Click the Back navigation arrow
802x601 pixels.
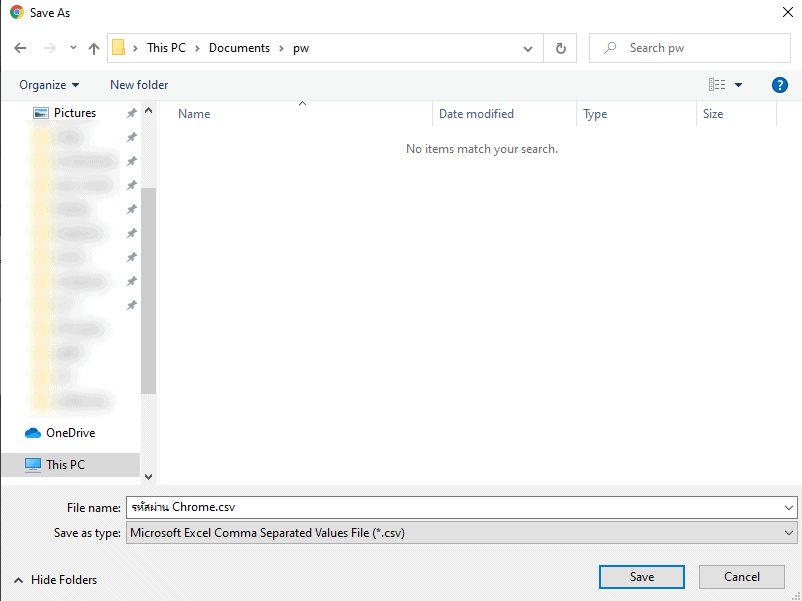(x=20, y=48)
